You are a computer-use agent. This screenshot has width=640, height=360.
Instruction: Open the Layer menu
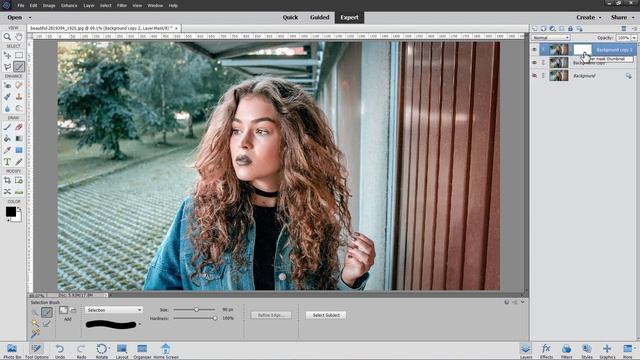pyautogui.click(x=89, y=6)
